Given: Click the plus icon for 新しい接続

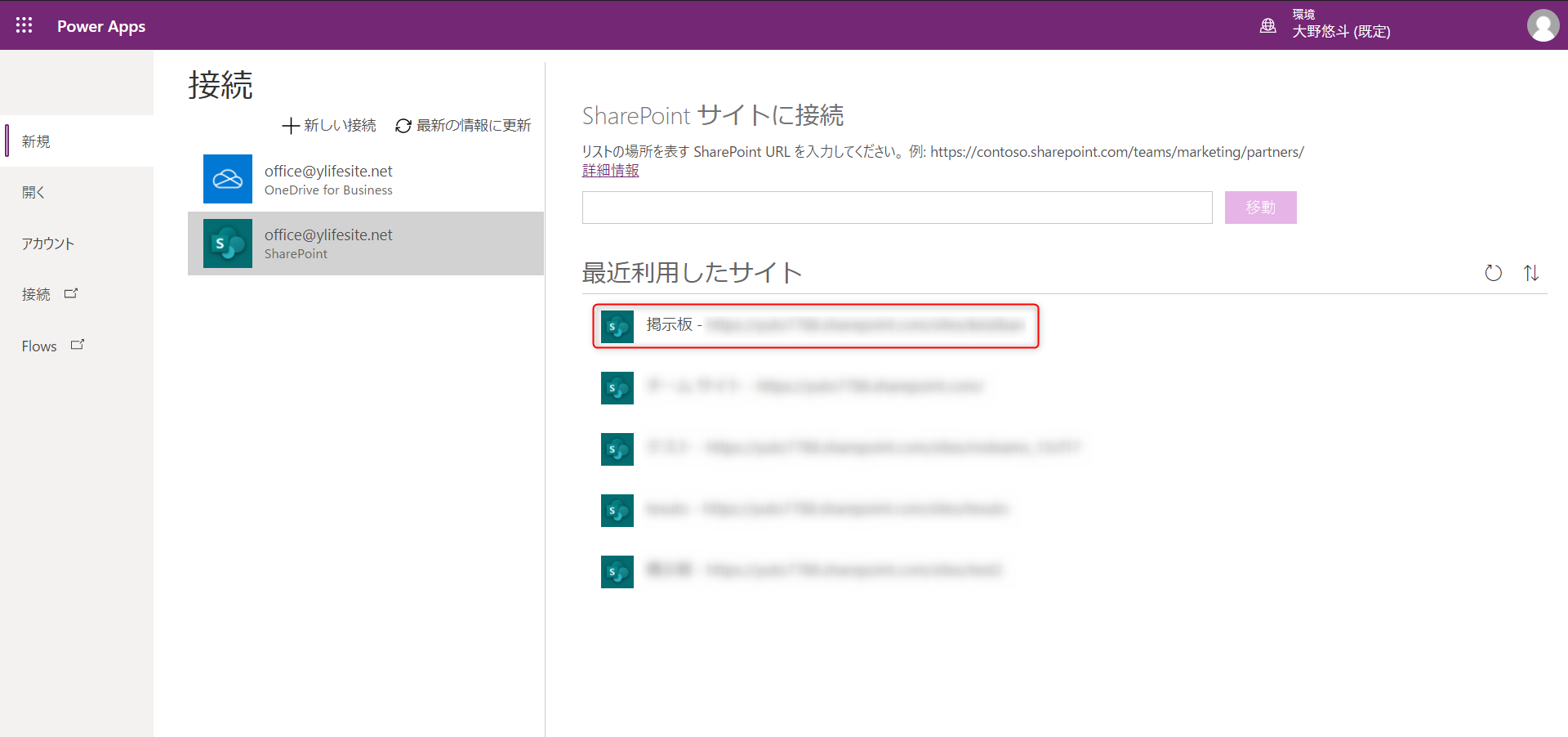Looking at the screenshot, I should tap(290, 125).
